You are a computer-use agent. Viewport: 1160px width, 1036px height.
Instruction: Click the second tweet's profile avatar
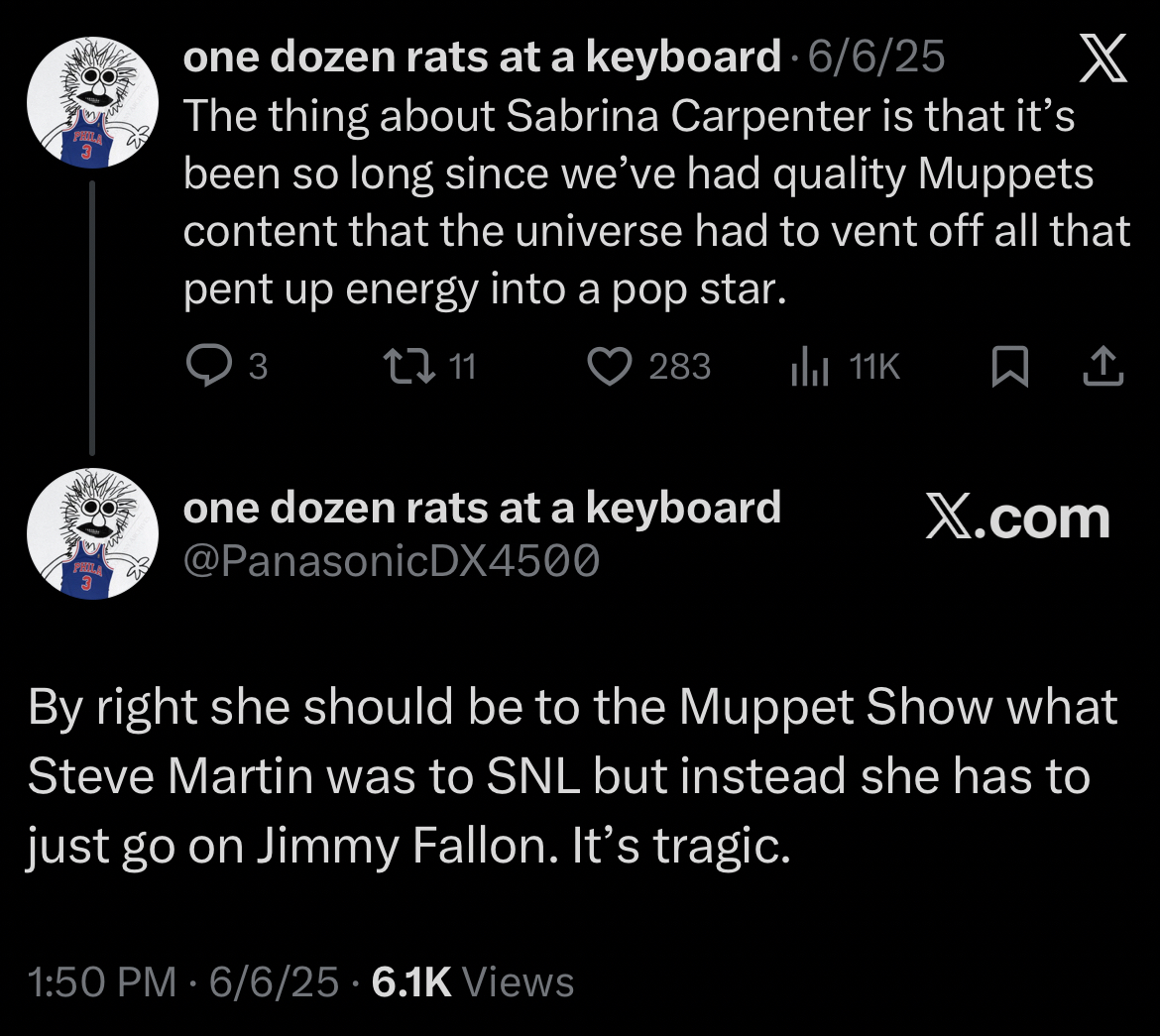click(91, 537)
